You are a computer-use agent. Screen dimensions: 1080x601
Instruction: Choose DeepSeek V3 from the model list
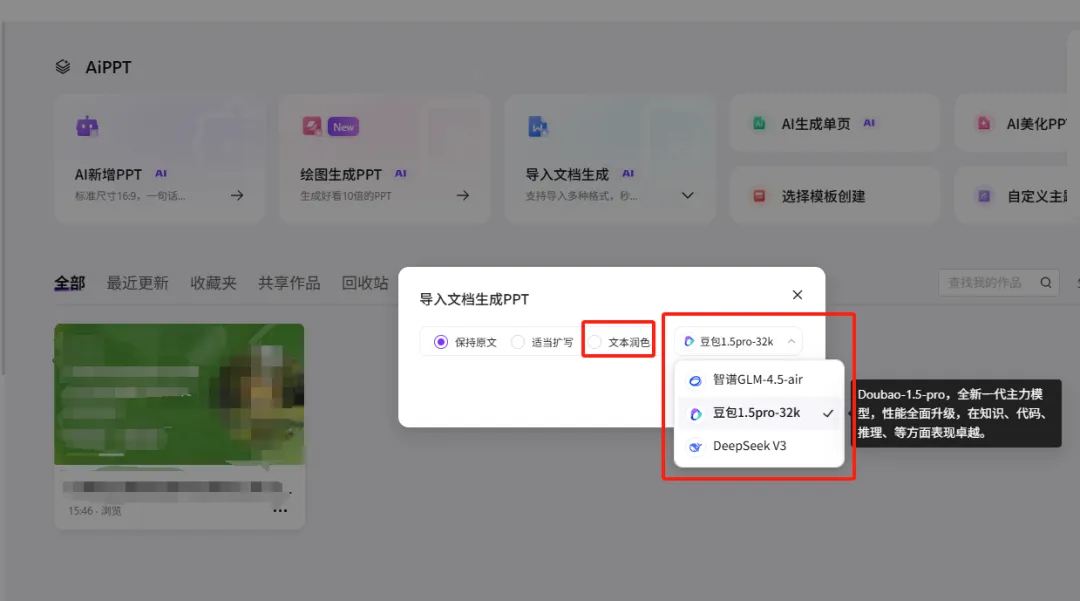pyautogui.click(x=758, y=446)
